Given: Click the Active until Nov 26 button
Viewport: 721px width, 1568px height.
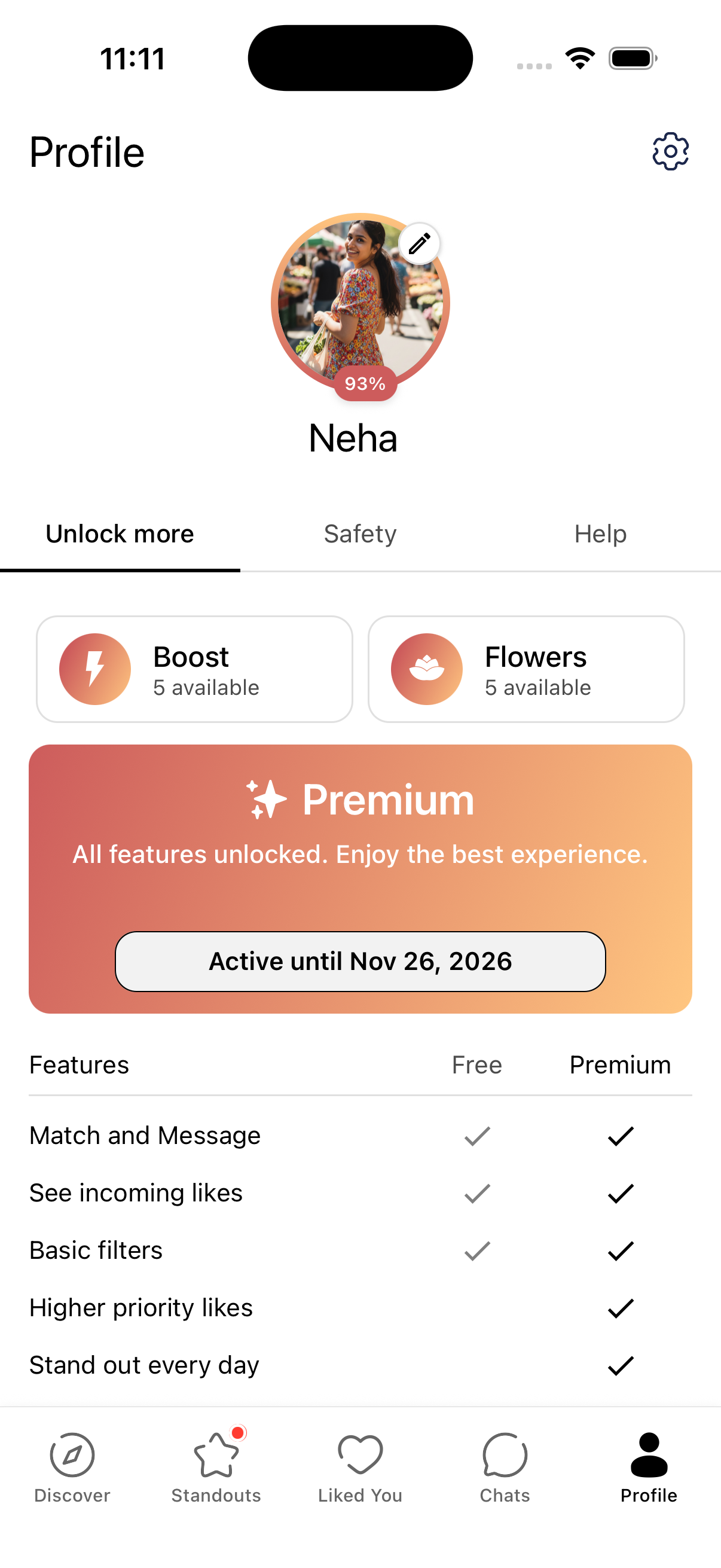Looking at the screenshot, I should (360, 961).
